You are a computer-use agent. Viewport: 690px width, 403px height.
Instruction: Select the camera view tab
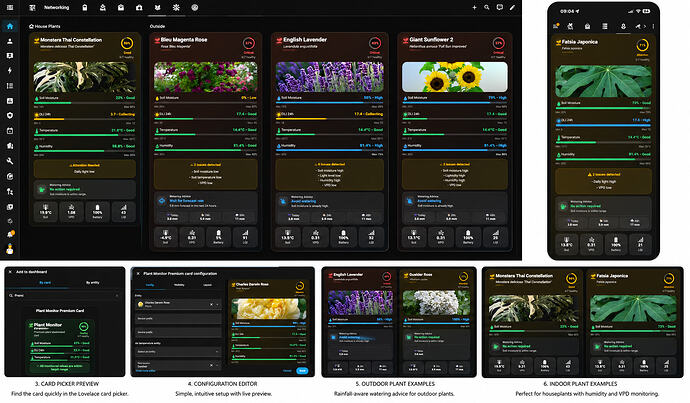(139, 7)
